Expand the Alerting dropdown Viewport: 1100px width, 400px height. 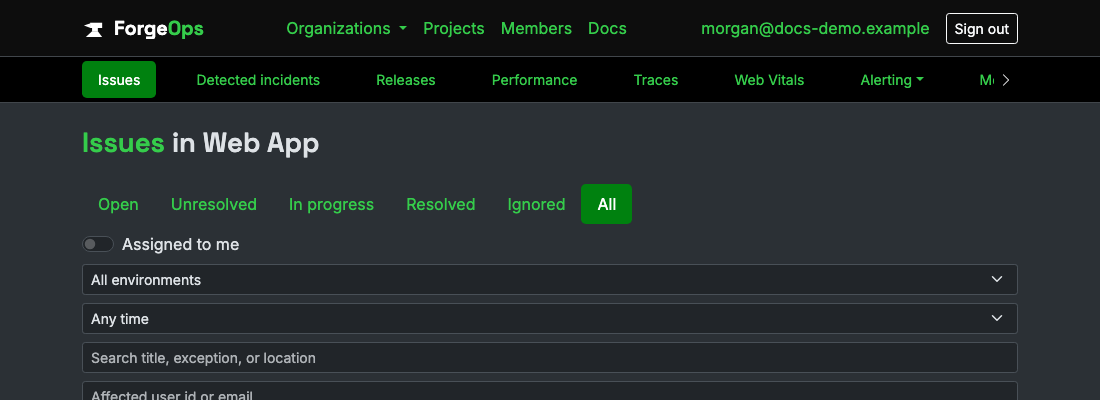892,80
